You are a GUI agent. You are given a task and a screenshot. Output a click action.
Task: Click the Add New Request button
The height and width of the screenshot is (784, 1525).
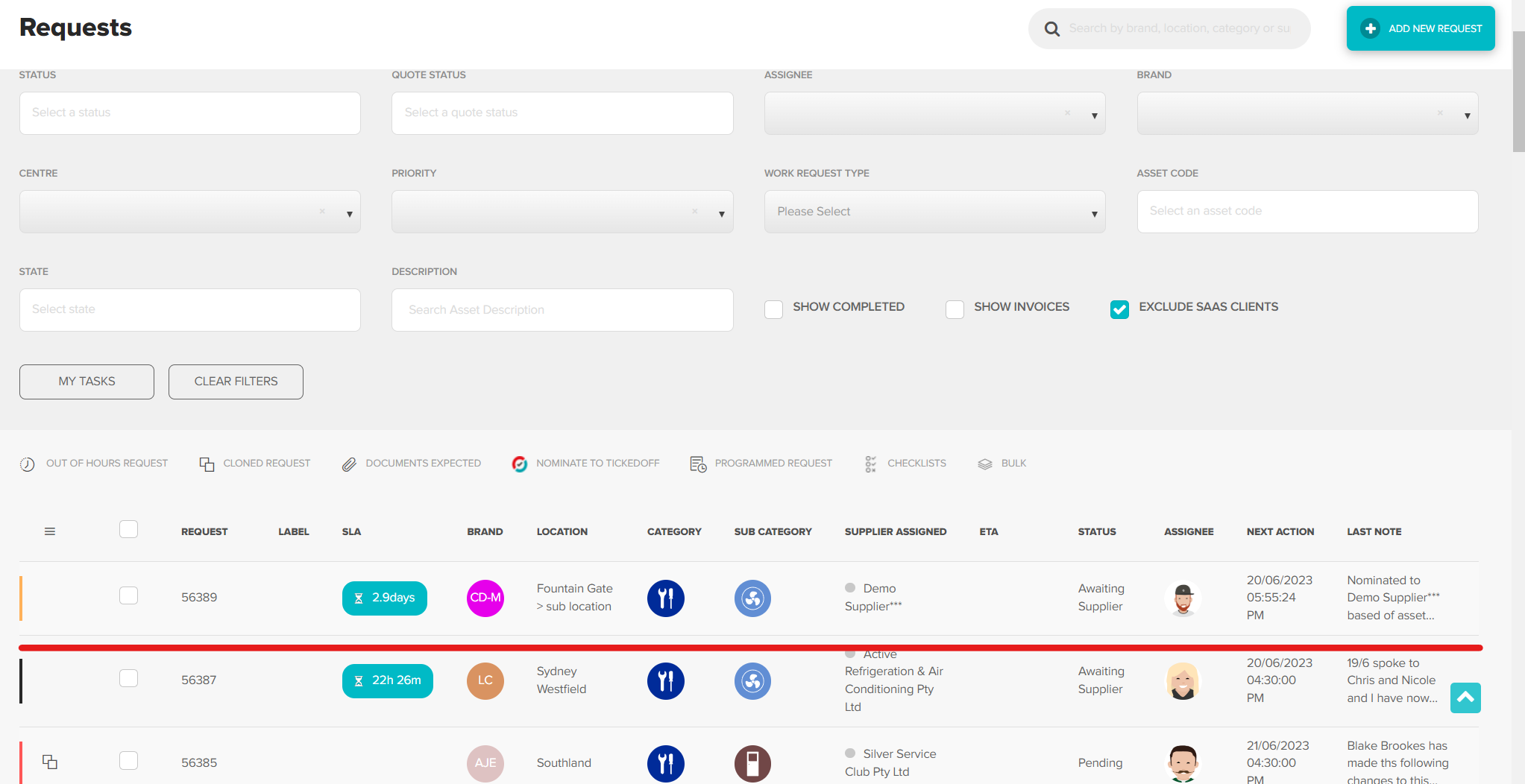[1421, 28]
